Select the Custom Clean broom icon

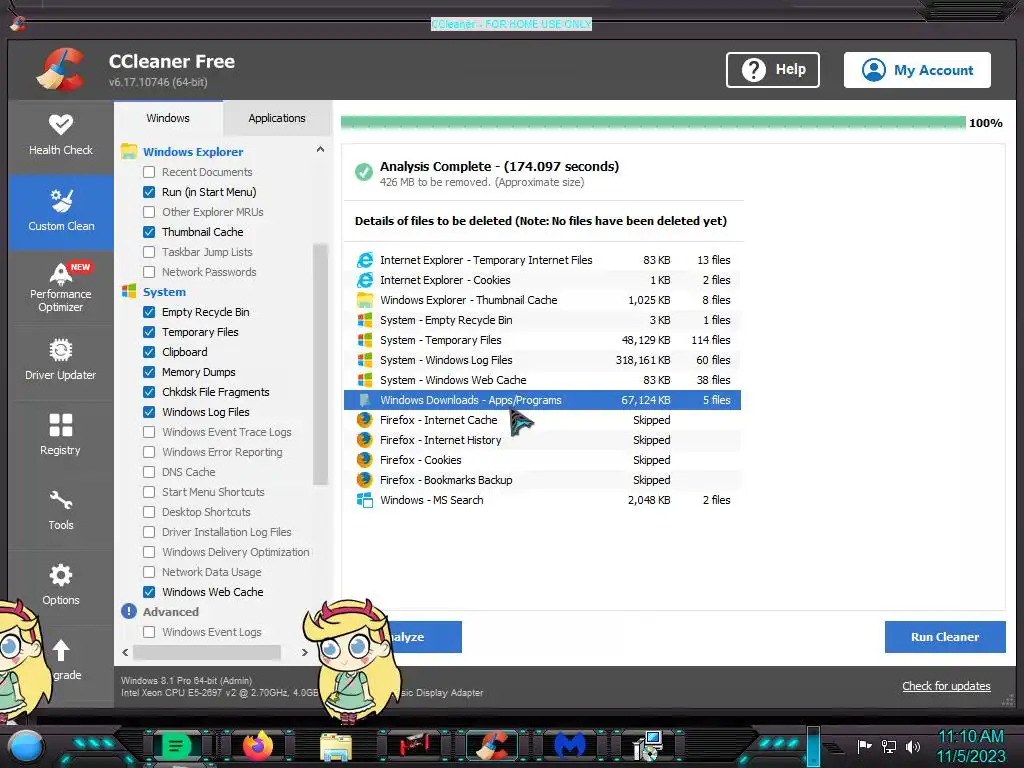pos(61,200)
